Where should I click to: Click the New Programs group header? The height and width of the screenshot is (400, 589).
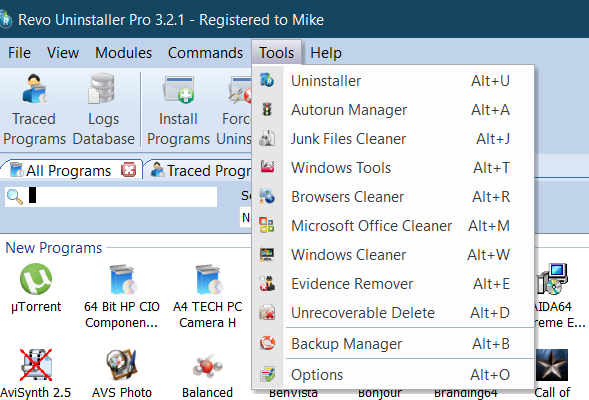coord(53,248)
